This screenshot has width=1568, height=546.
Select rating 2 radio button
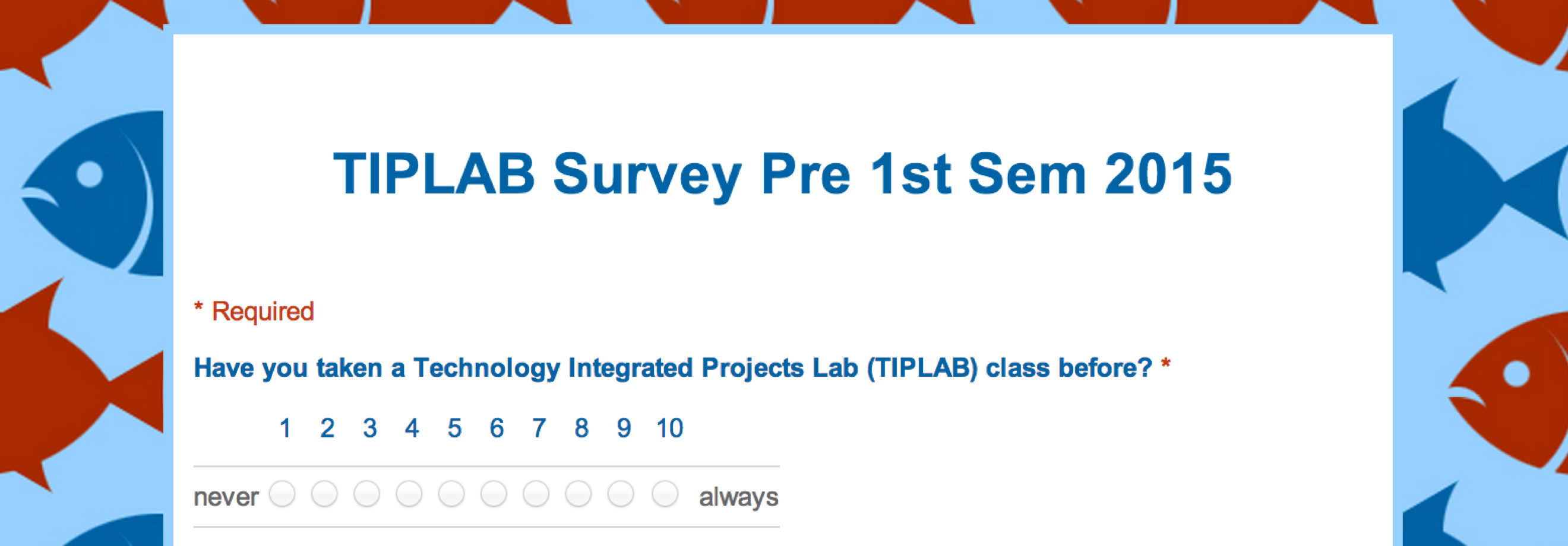324,494
